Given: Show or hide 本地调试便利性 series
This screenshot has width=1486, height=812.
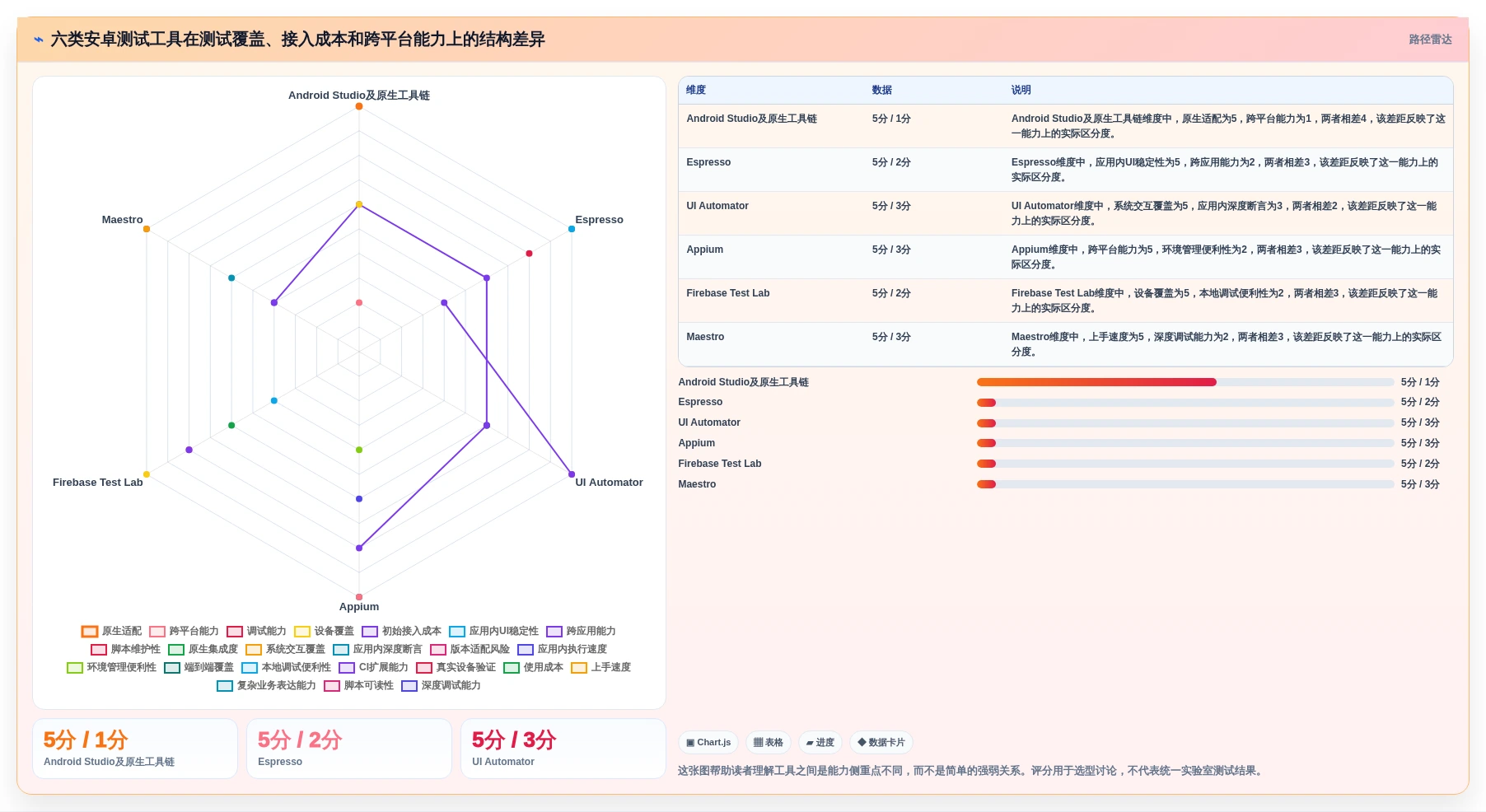Looking at the screenshot, I should click(286, 668).
